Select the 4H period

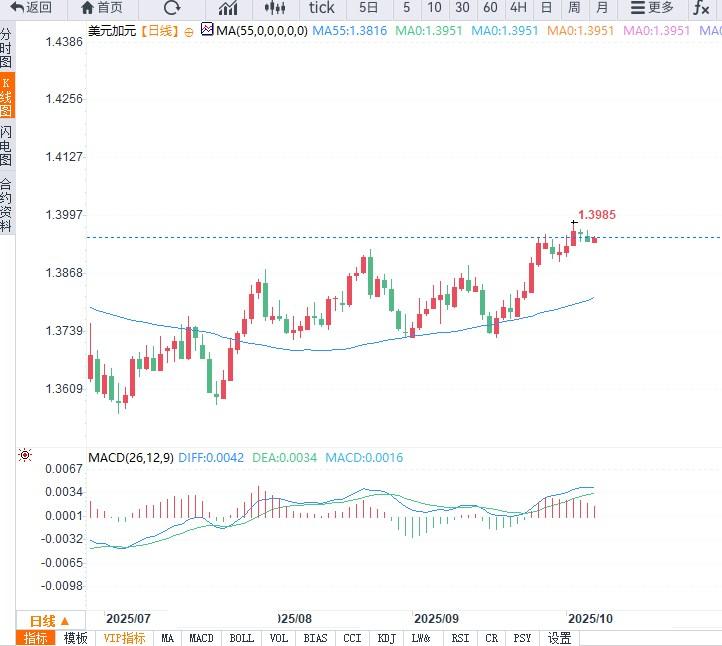518,8
